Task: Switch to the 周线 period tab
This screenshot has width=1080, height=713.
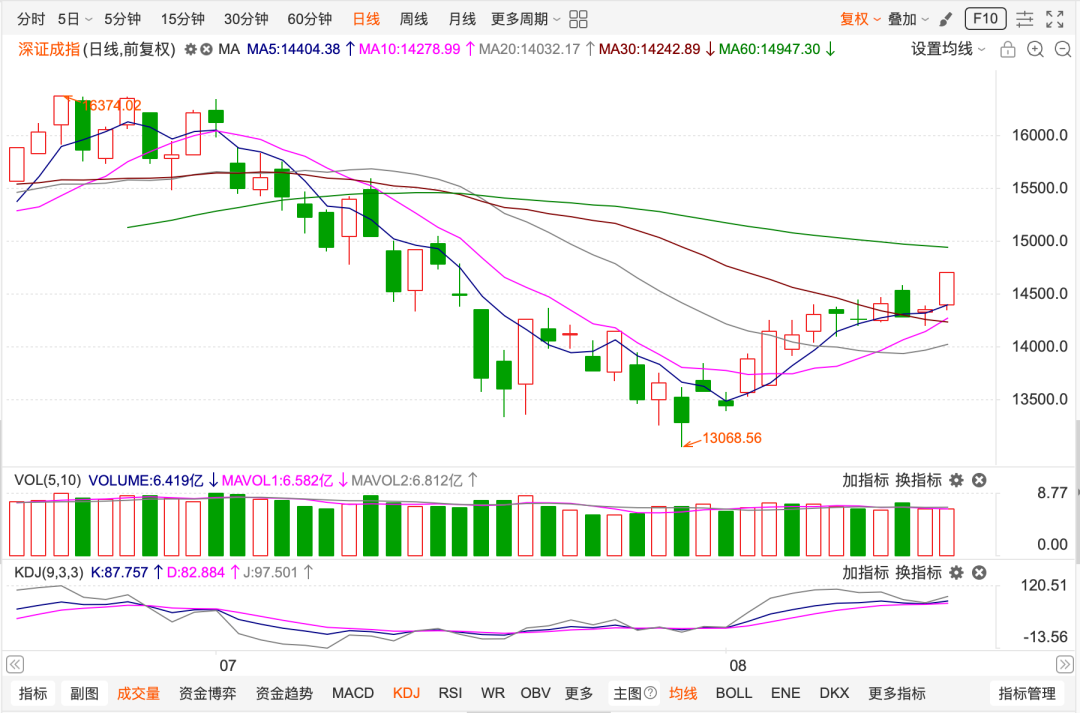Action: point(413,19)
